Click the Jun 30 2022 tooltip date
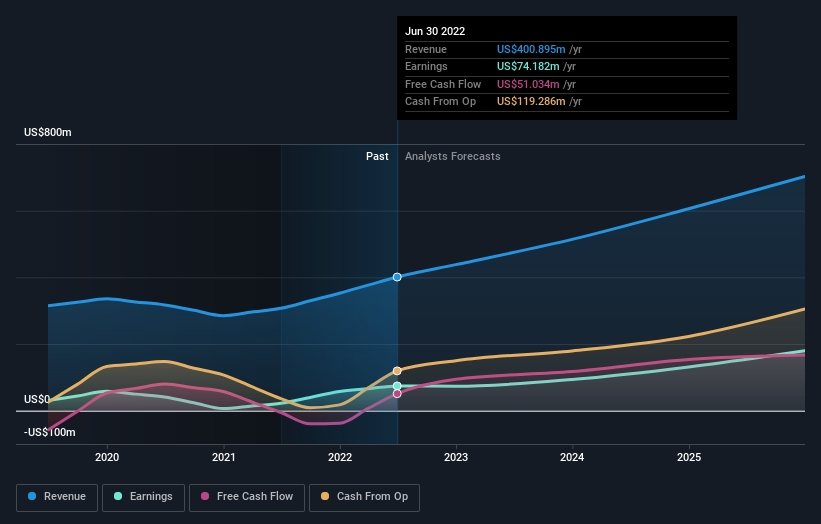 (x=435, y=31)
